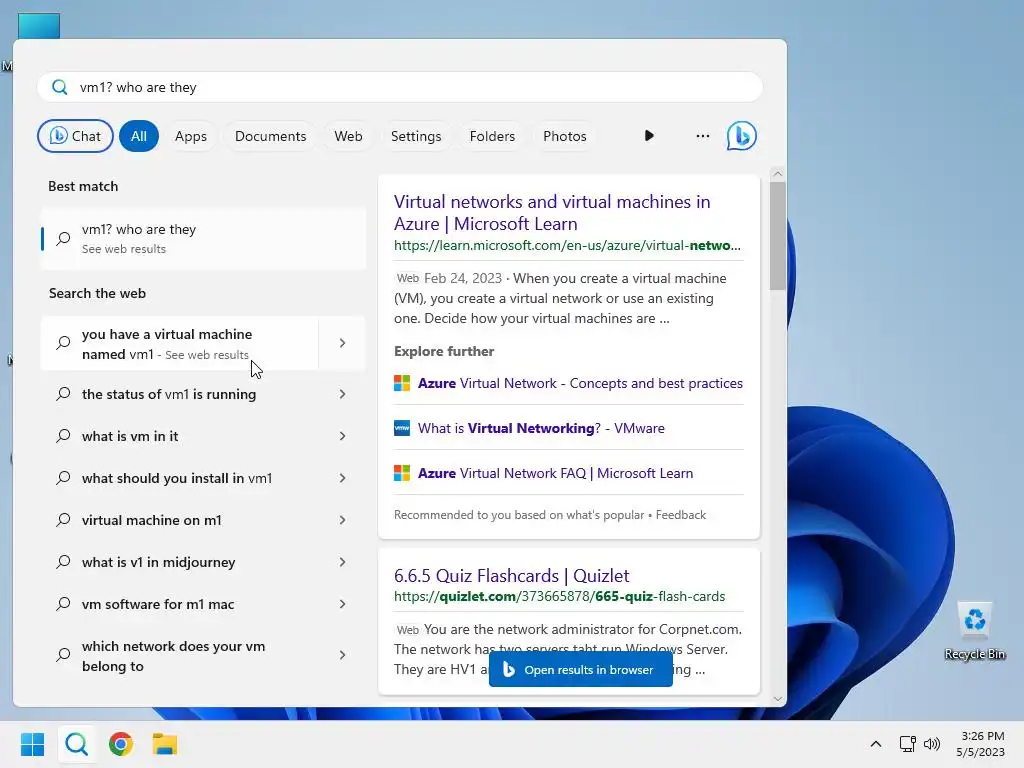This screenshot has width=1024, height=768.
Task: Click the more options ellipsis icon
Action: pyautogui.click(x=703, y=136)
